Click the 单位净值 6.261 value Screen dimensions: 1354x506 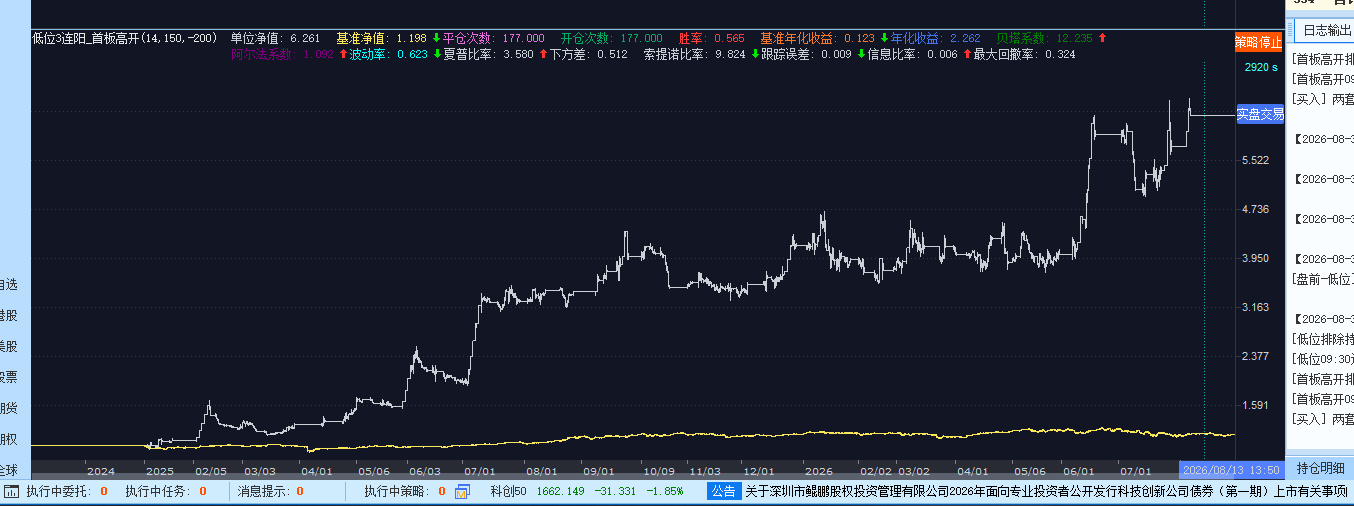(x=275, y=38)
